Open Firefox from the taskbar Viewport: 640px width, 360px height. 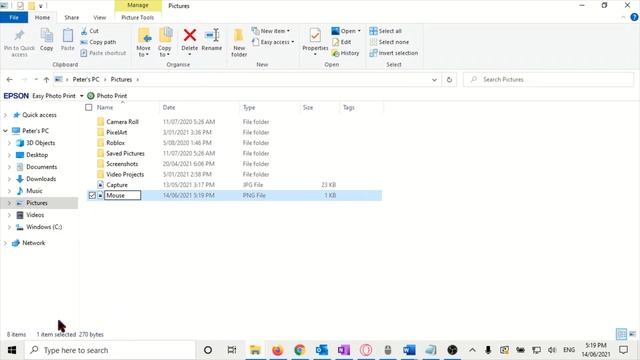[278, 350]
